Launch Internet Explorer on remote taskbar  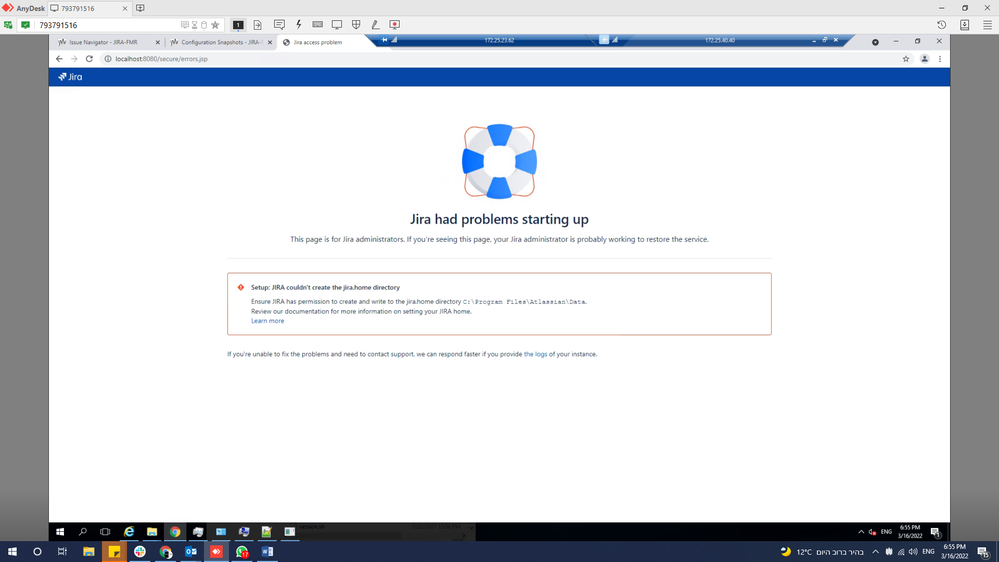point(129,531)
